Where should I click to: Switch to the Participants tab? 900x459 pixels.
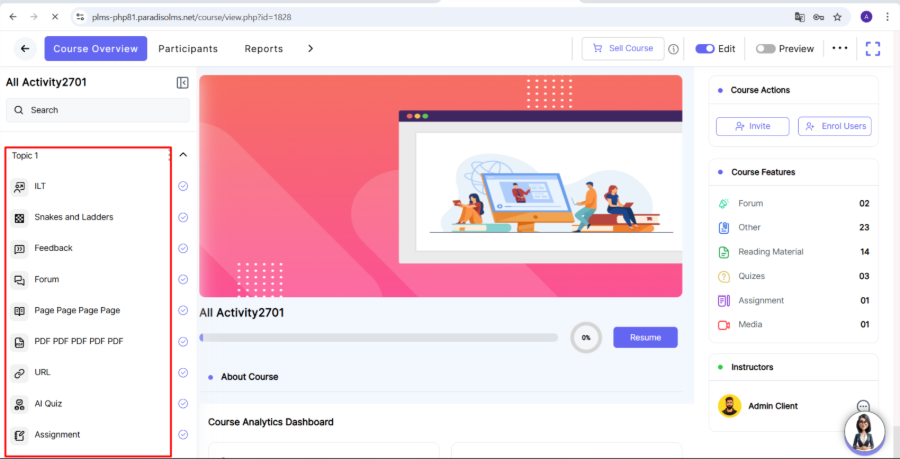tap(188, 48)
